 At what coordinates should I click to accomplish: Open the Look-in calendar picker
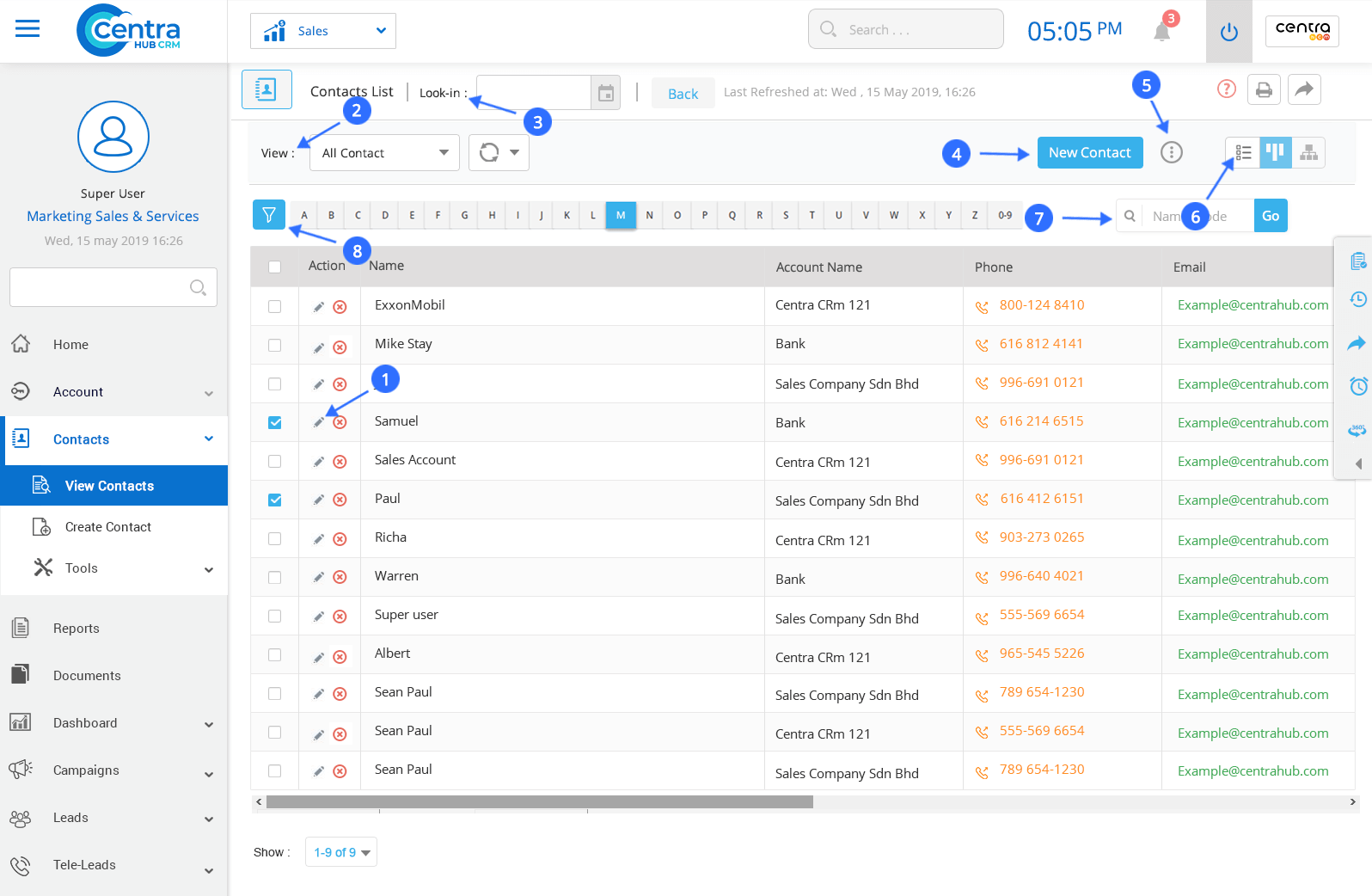click(605, 93)
